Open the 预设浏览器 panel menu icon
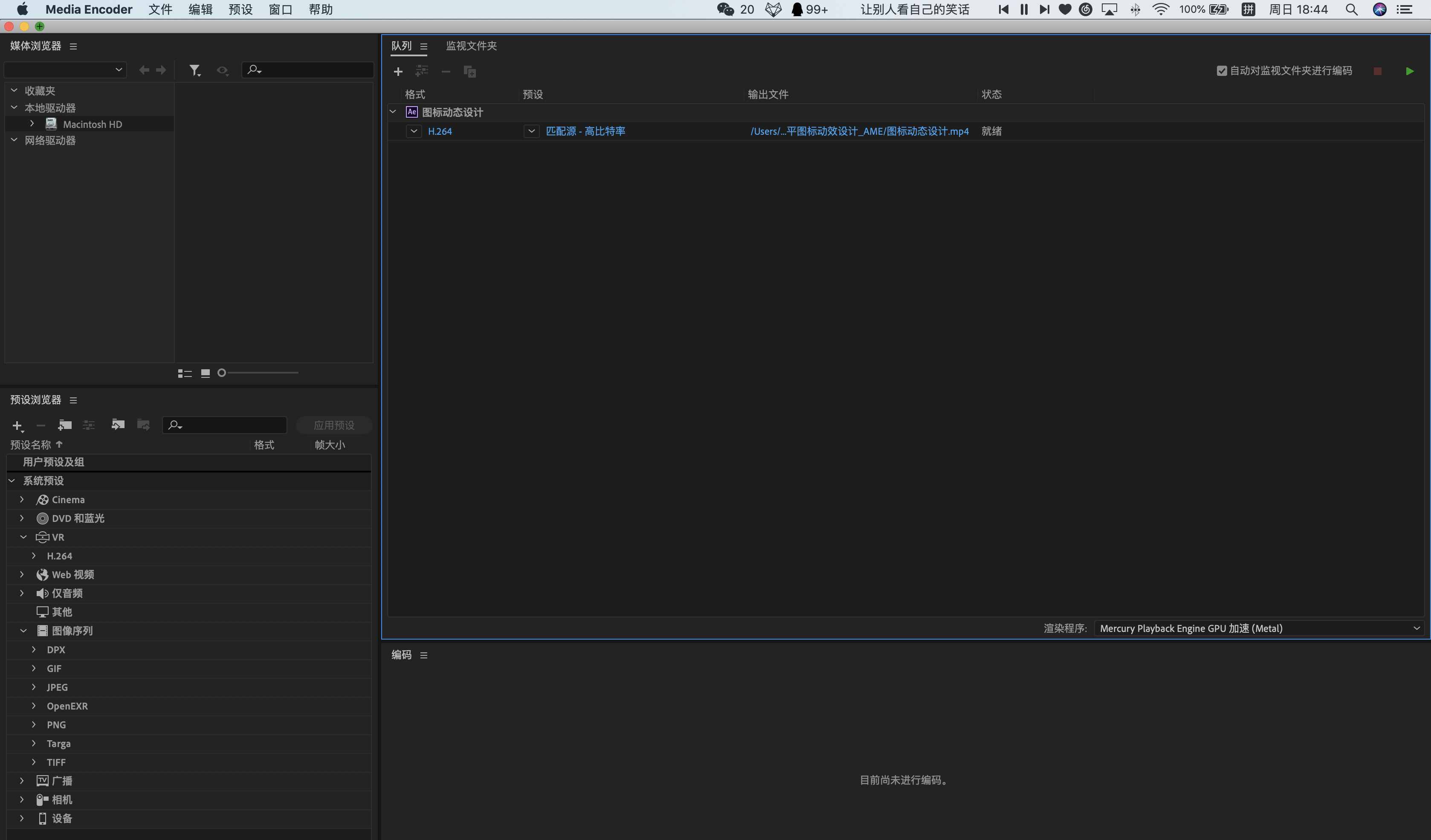This screenshot has height=840, width=1431. pos(73,400)
